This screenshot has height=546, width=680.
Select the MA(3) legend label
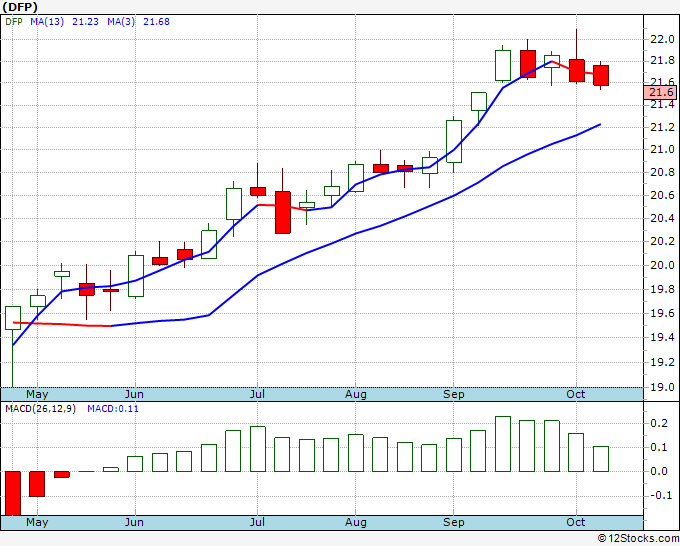pyautogui.click(x=121, y=22)
